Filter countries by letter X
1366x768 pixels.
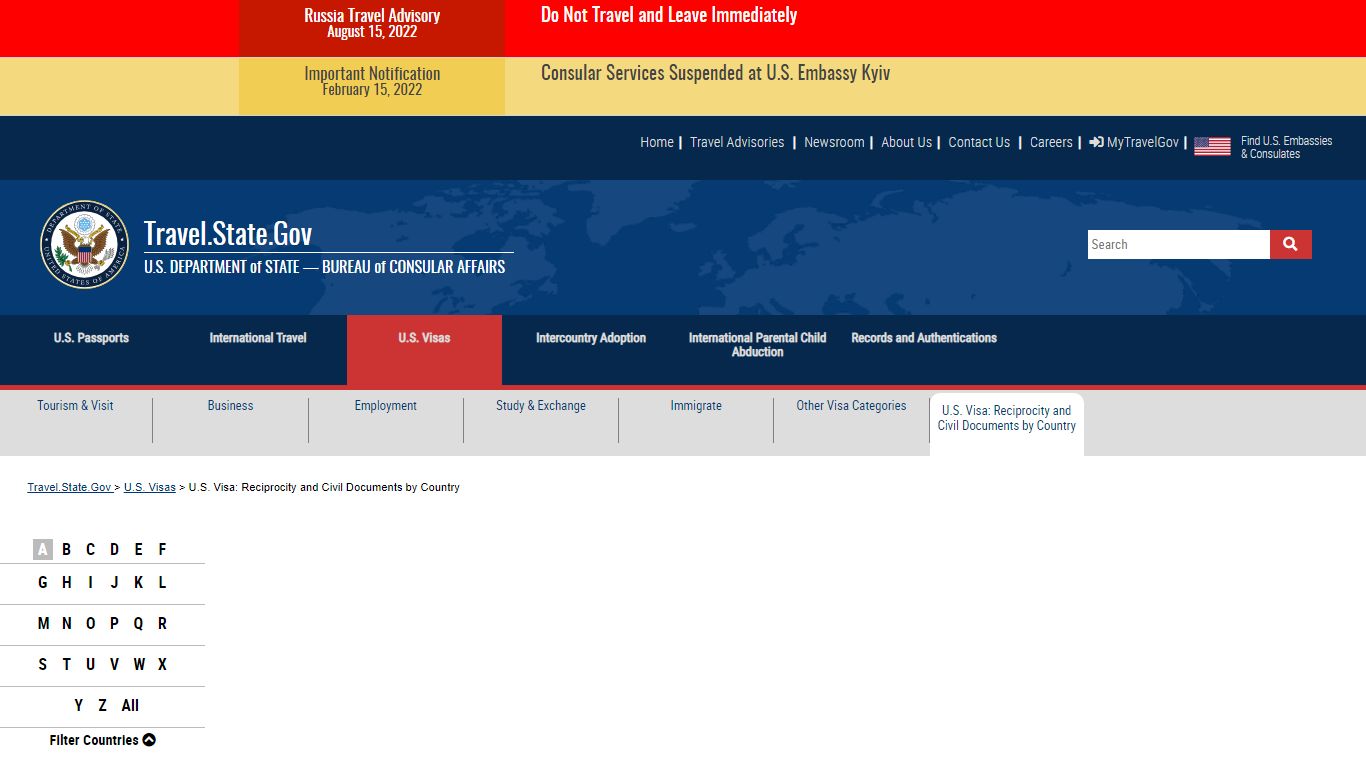(x=162, y=664)
